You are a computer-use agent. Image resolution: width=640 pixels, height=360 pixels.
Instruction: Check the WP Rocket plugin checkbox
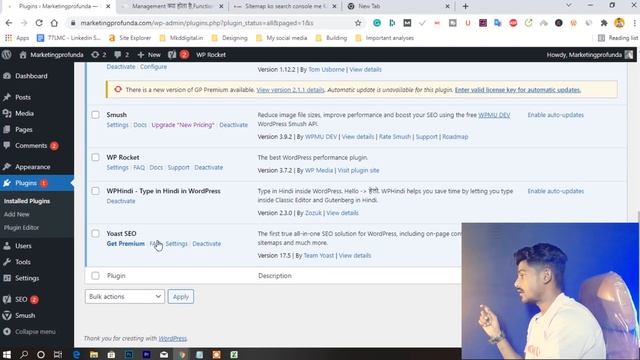[x=95, y=157]
